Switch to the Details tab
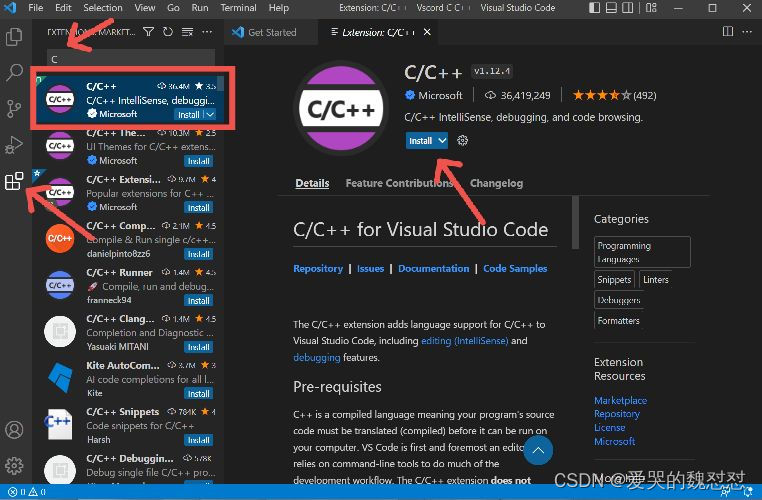762x500 pixels. pos(312,183)
